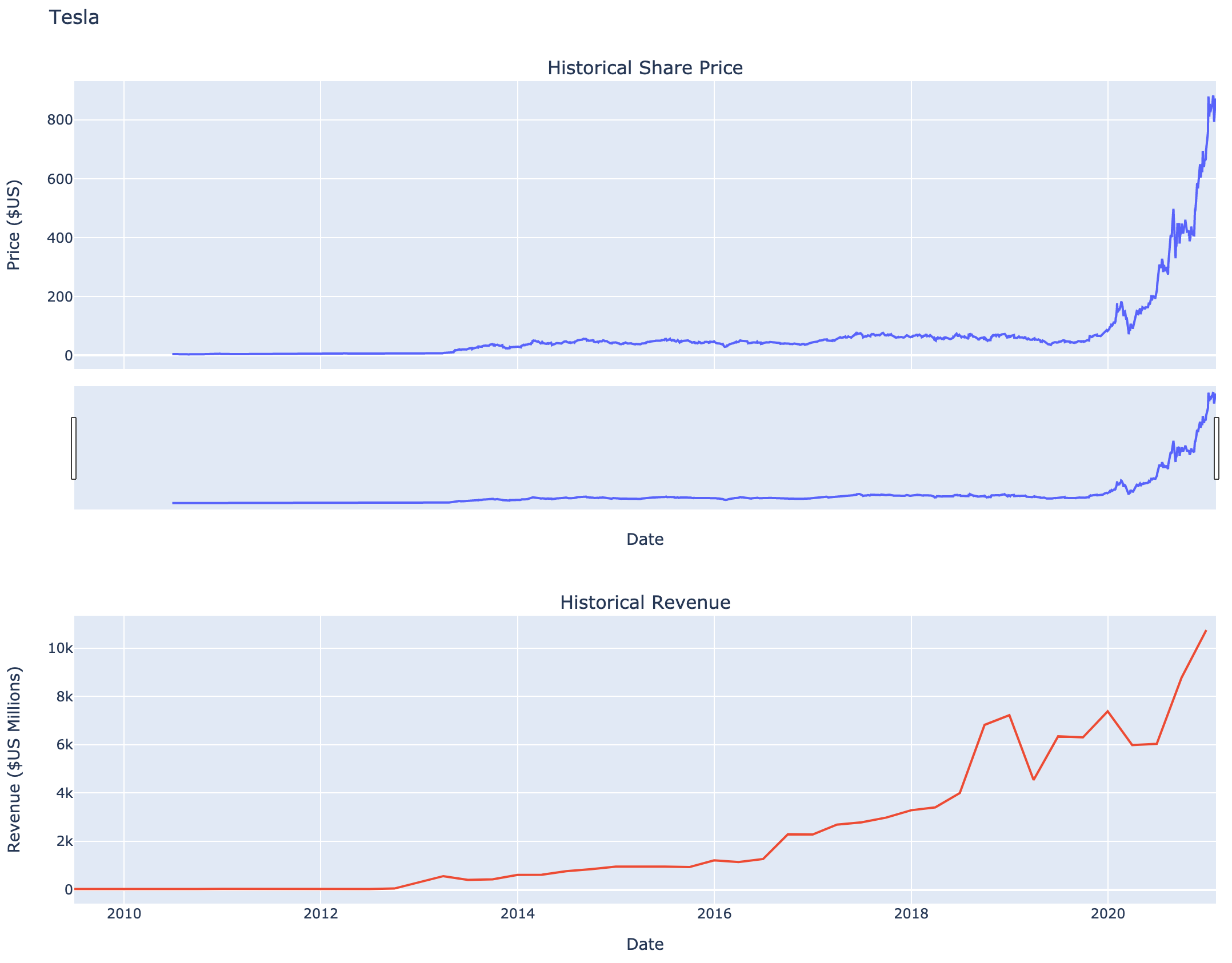Click the '2020' date axis tick
Screen dimensions: 1232x963
pyautogui.click(x=1108, y=913)
